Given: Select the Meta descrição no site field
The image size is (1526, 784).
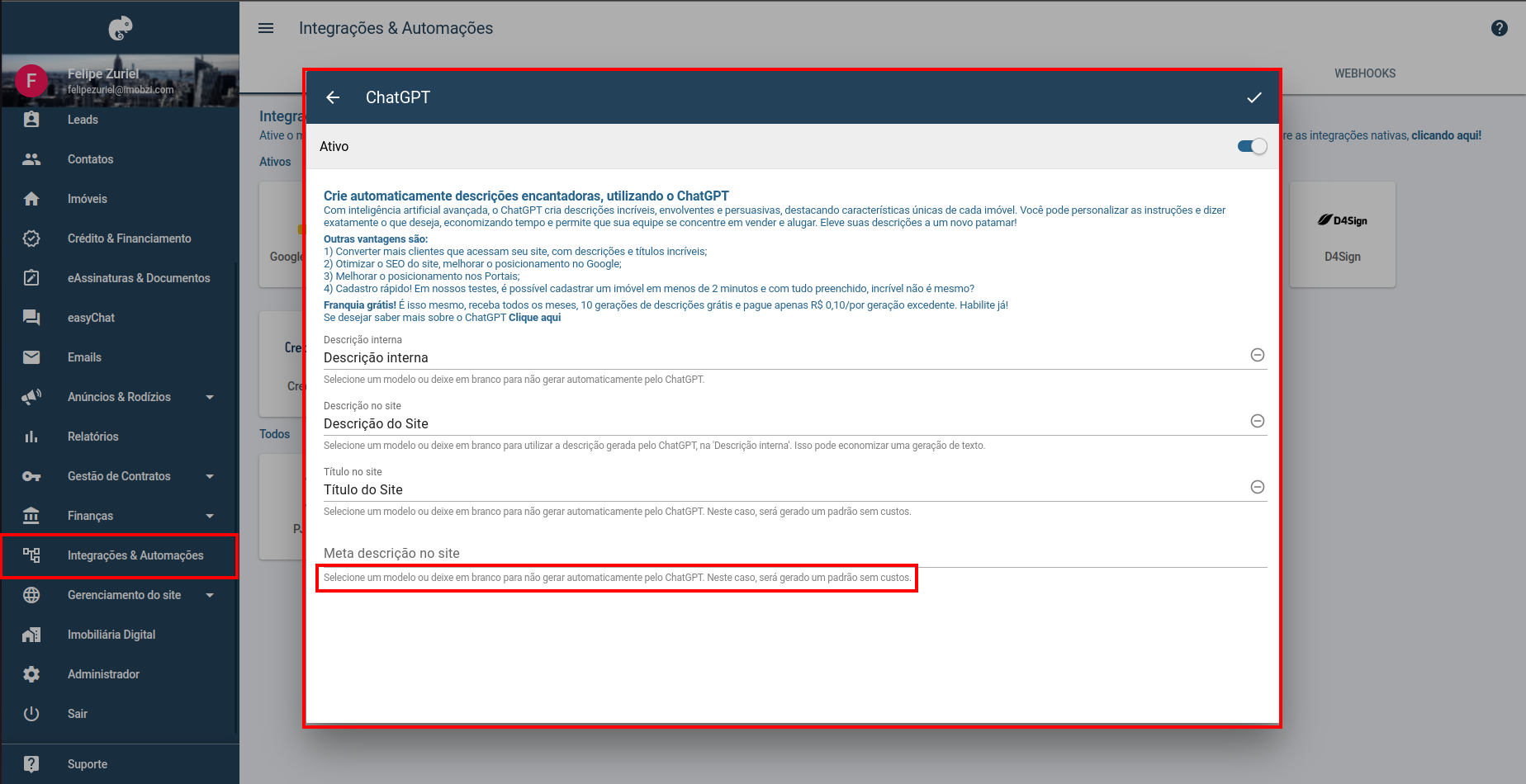Looking at the screenshot, I should [x=795, y=553].
